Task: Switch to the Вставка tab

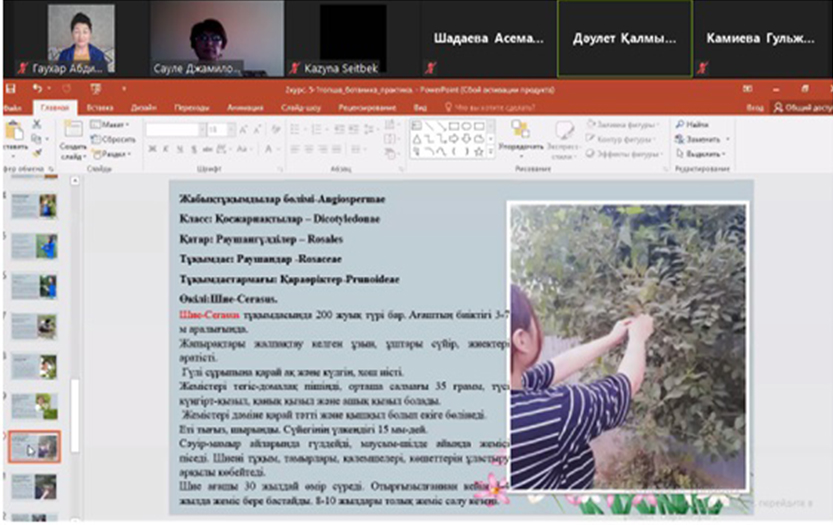Action: point(100,106)
